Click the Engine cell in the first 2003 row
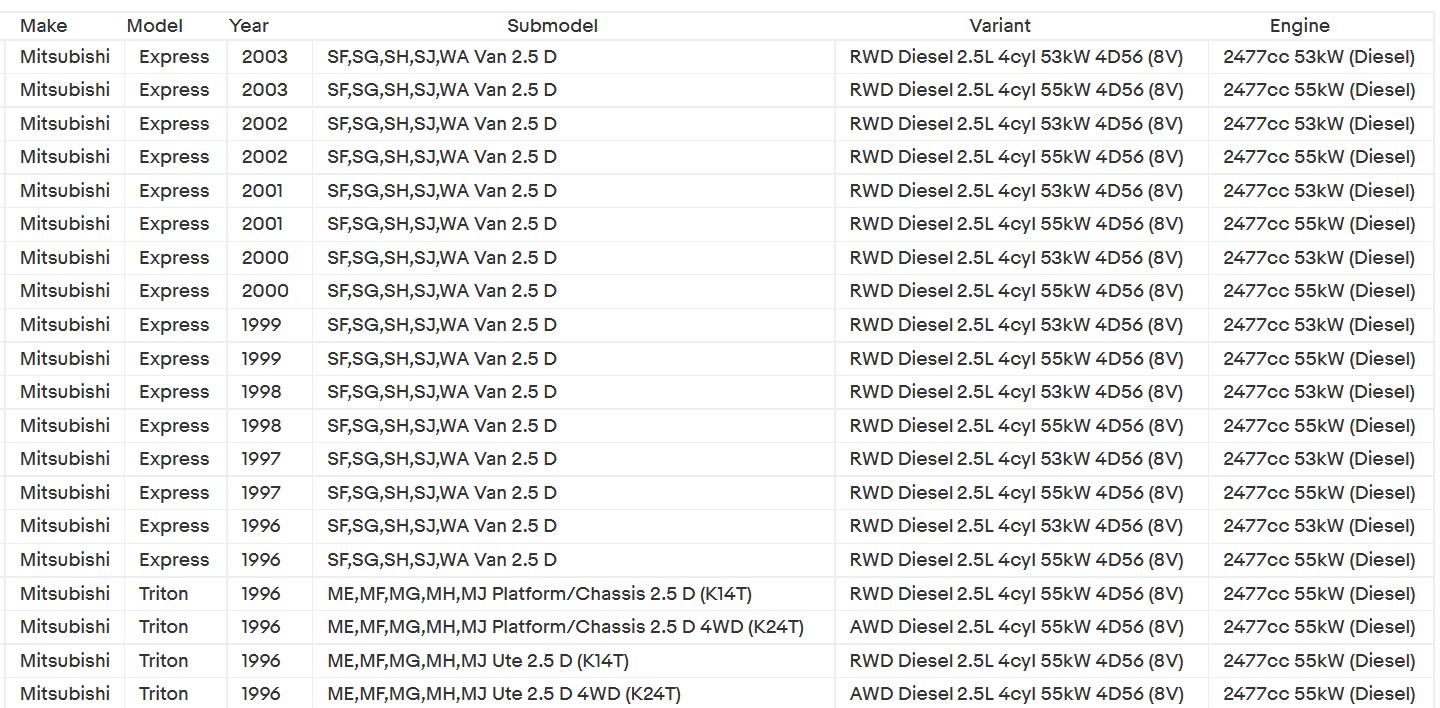This screenshot has height=708, width=1440. [1319, 57]
